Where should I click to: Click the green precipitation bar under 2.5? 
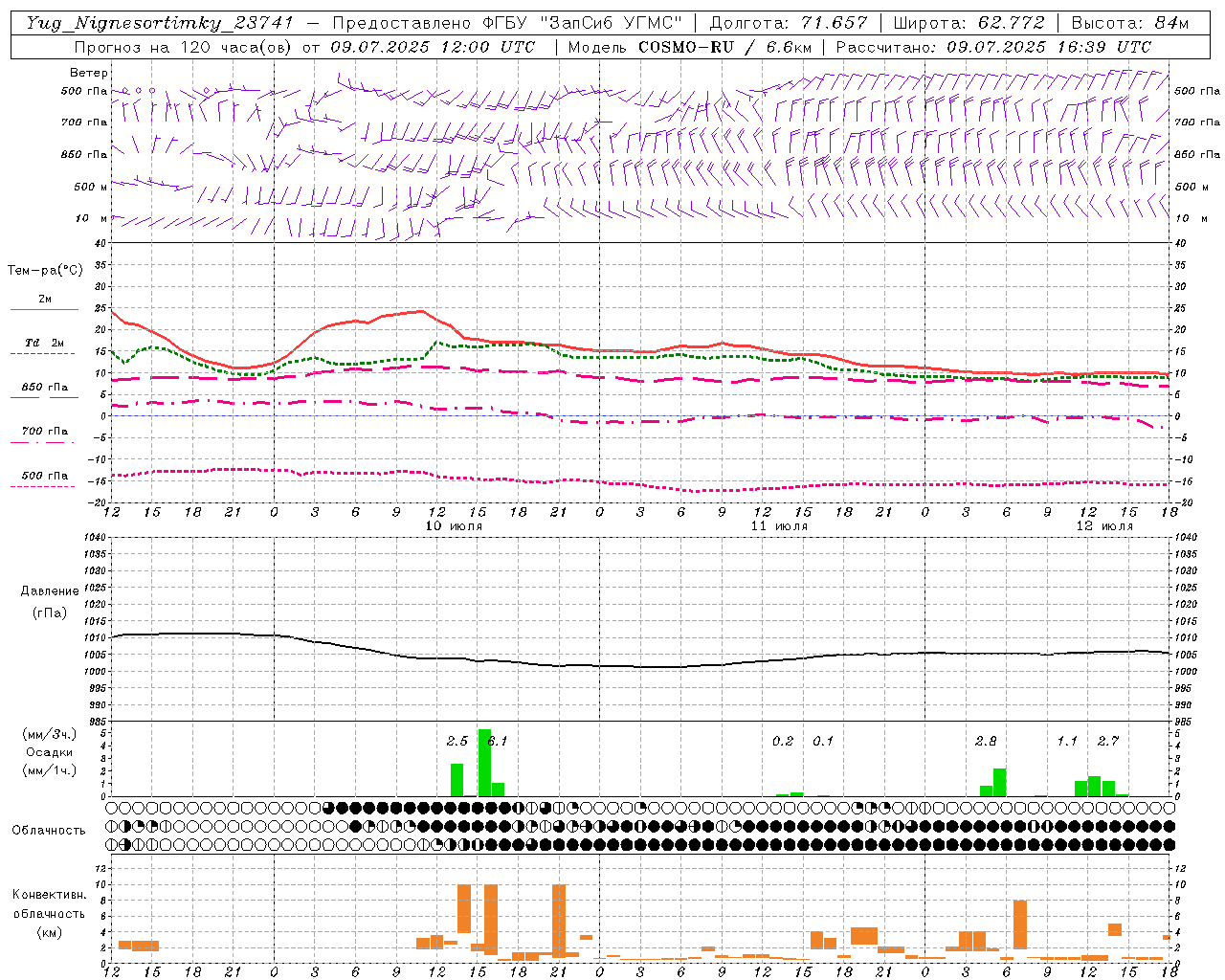point(457,780)
